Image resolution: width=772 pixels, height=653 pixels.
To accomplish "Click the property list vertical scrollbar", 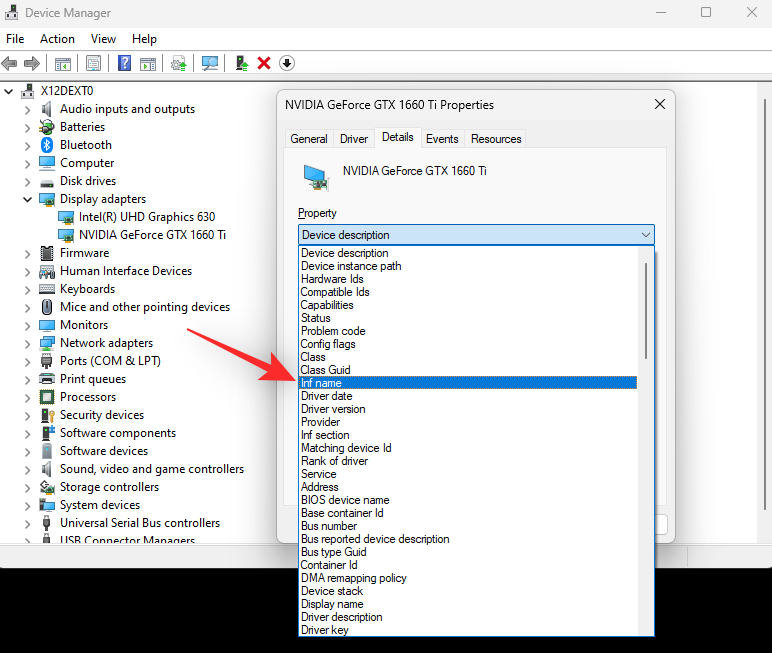I will [x=646, y=310].
